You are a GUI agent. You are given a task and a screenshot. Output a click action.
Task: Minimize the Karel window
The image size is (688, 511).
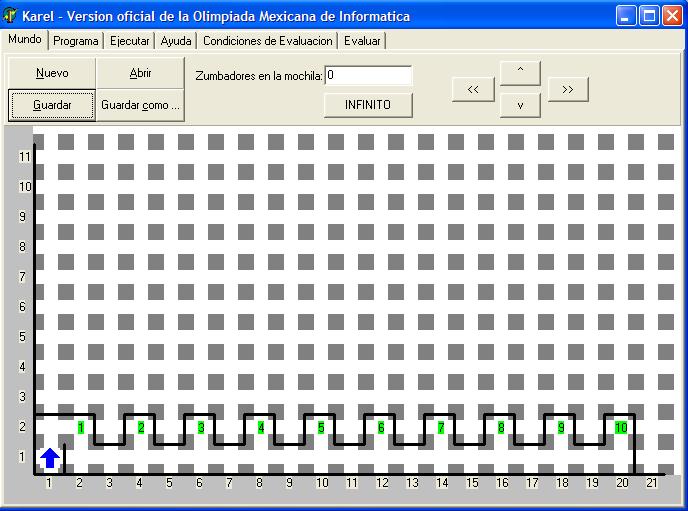(x=626, y=16)
